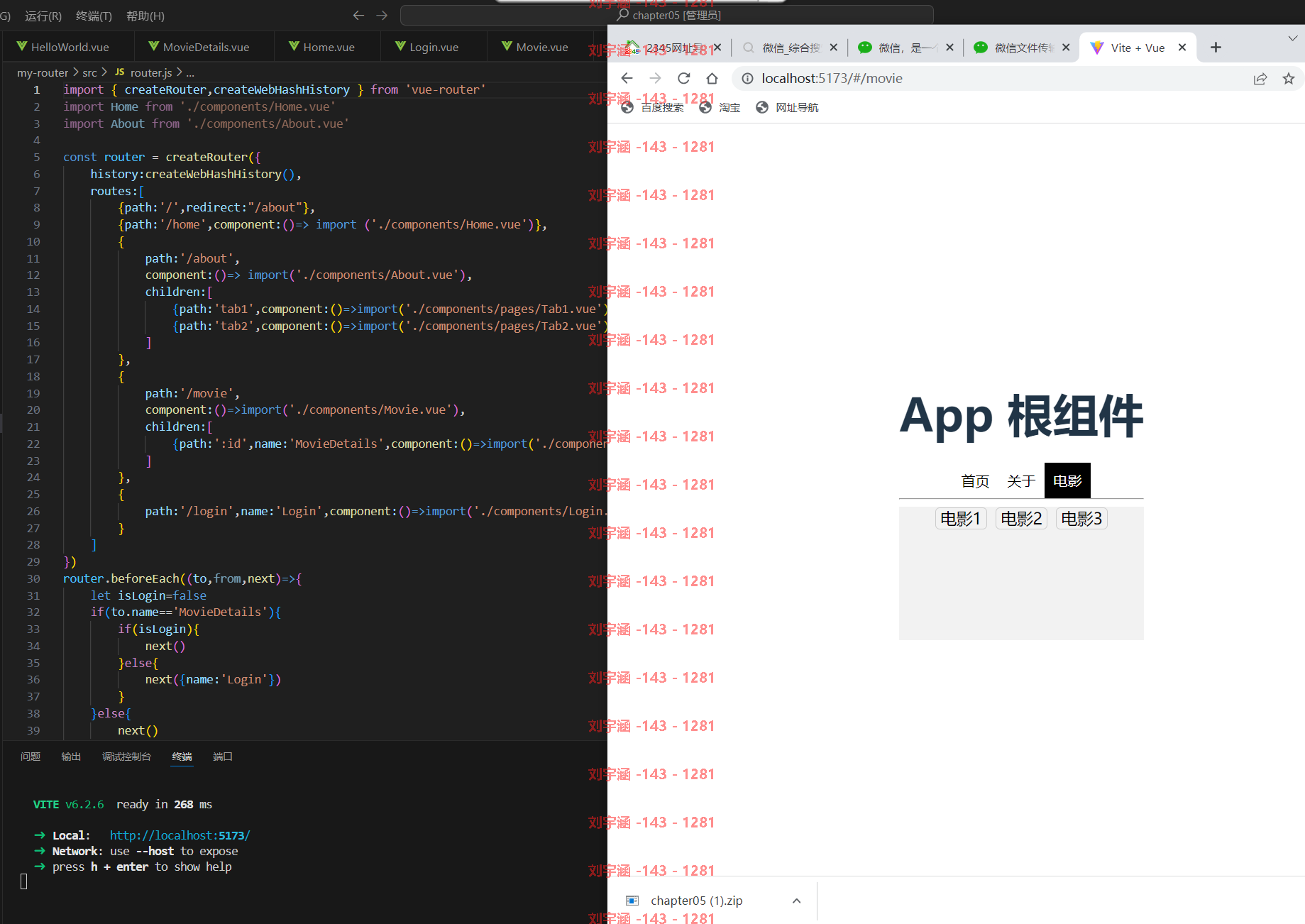Close the Vite + Vue browser tab

click(x=1182, y=48)
